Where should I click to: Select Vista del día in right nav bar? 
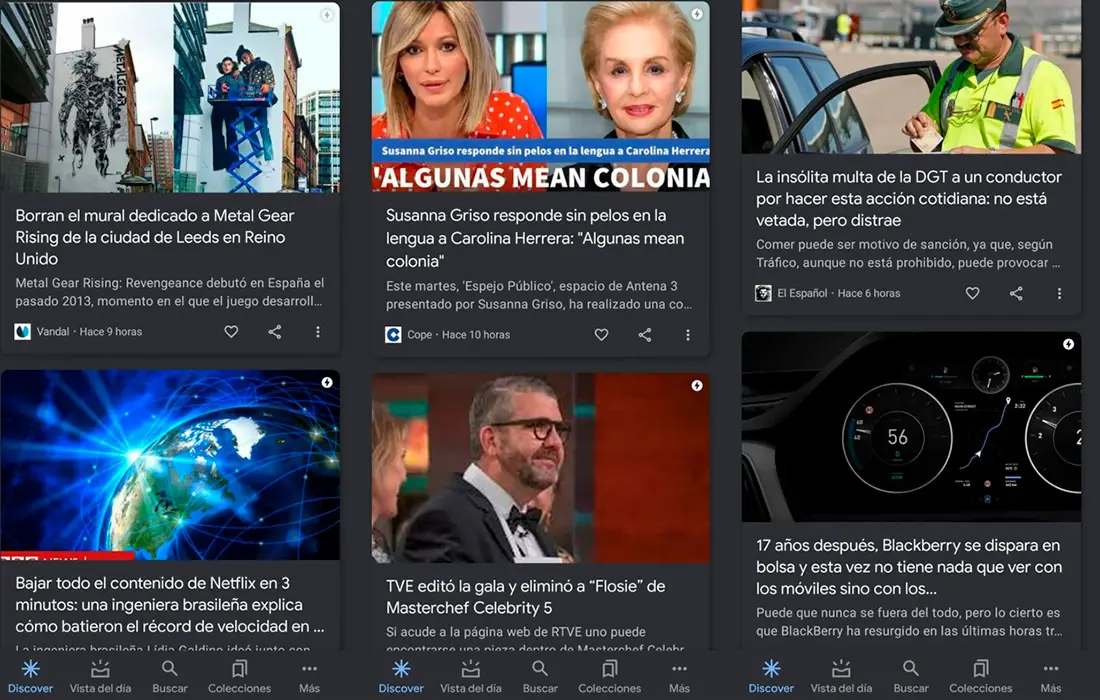pyautogui.click(x=841, y=677)
